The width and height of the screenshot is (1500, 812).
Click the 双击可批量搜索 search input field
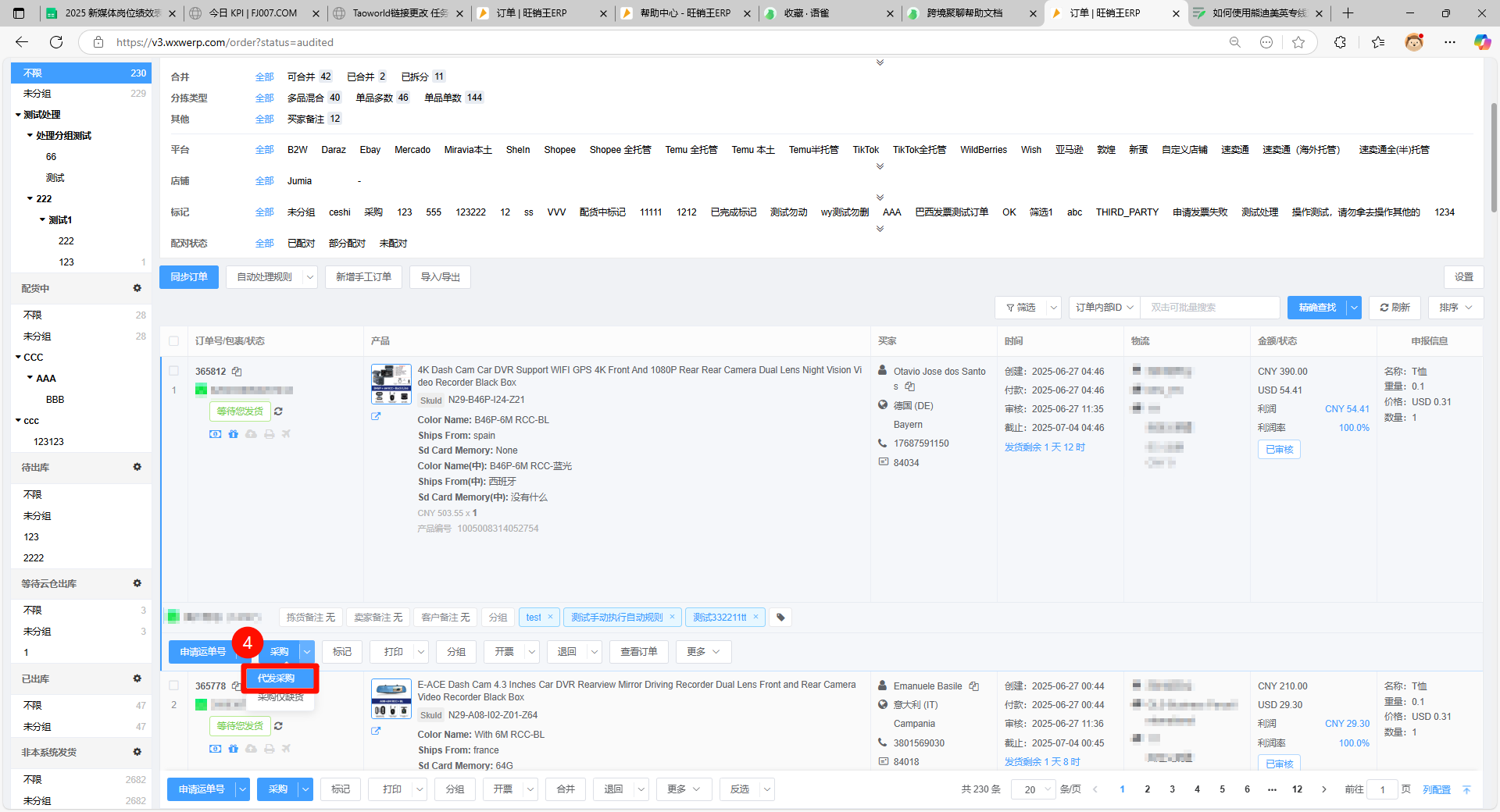coord(1210,308)
